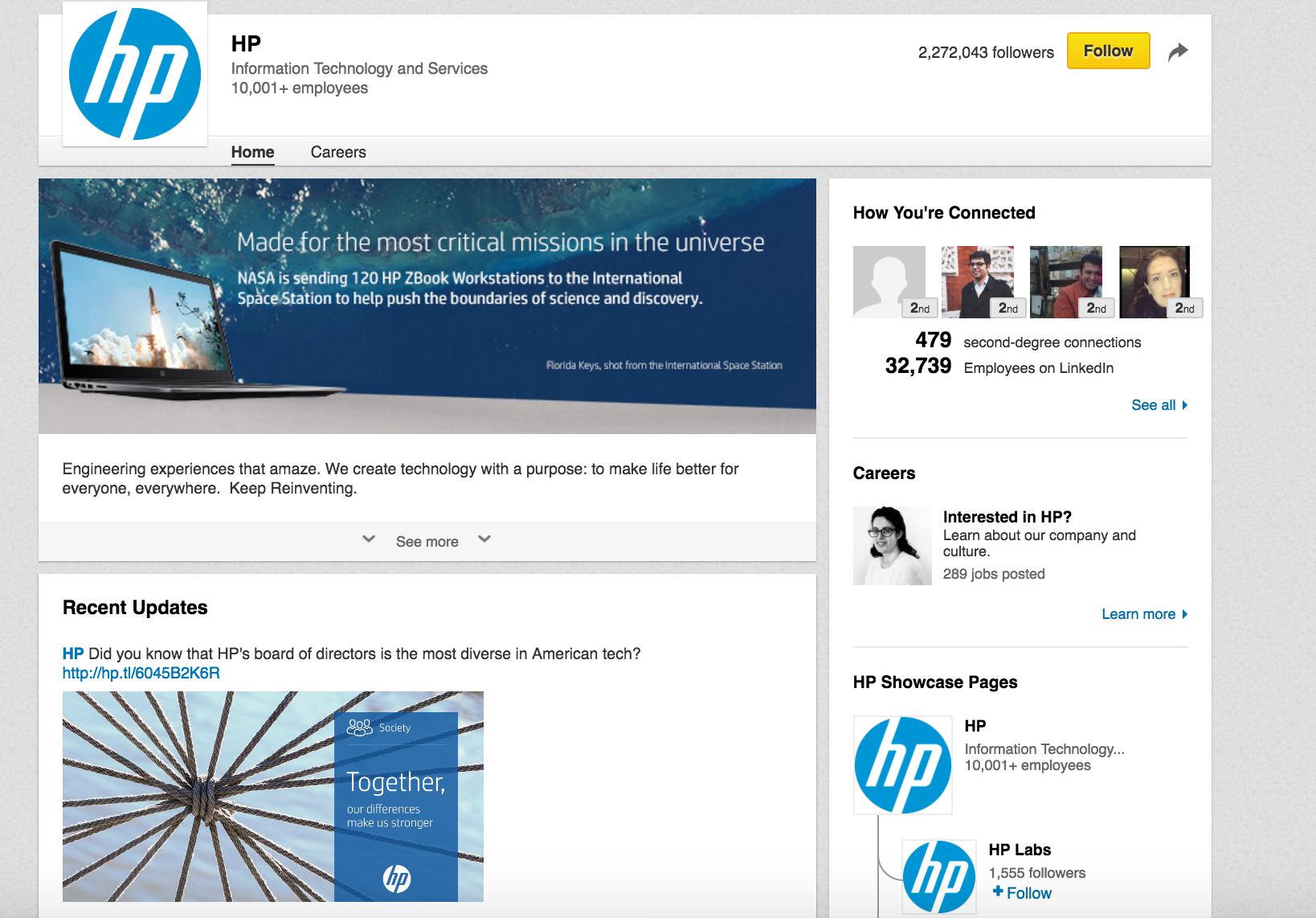Screen dimensions: 1316x918
Task: Click the Careers section woman photo
Action: click(892, 546)
